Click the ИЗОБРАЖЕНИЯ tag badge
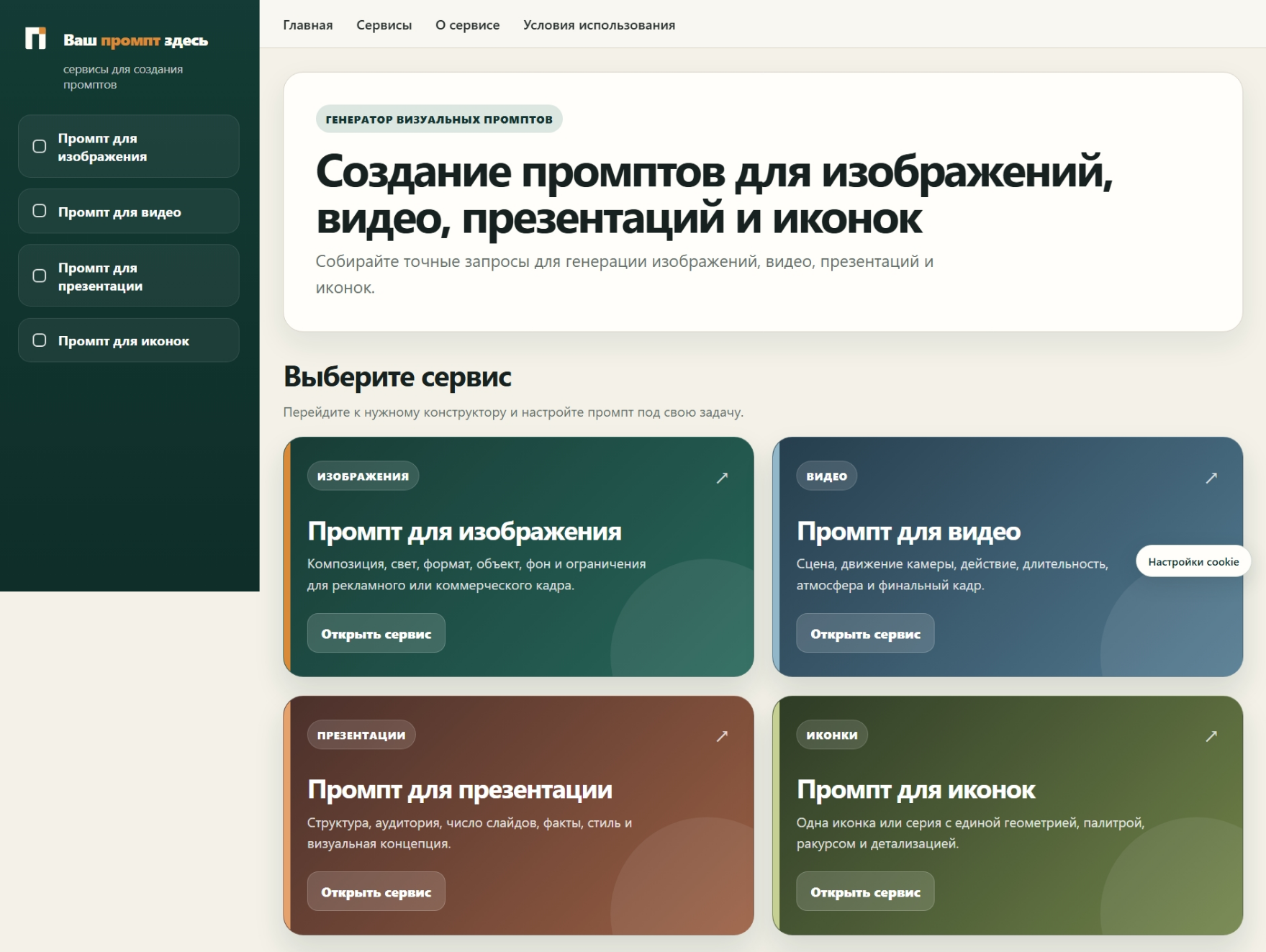The height and width of the screenshot is (952, 1266). pos(363,476)
